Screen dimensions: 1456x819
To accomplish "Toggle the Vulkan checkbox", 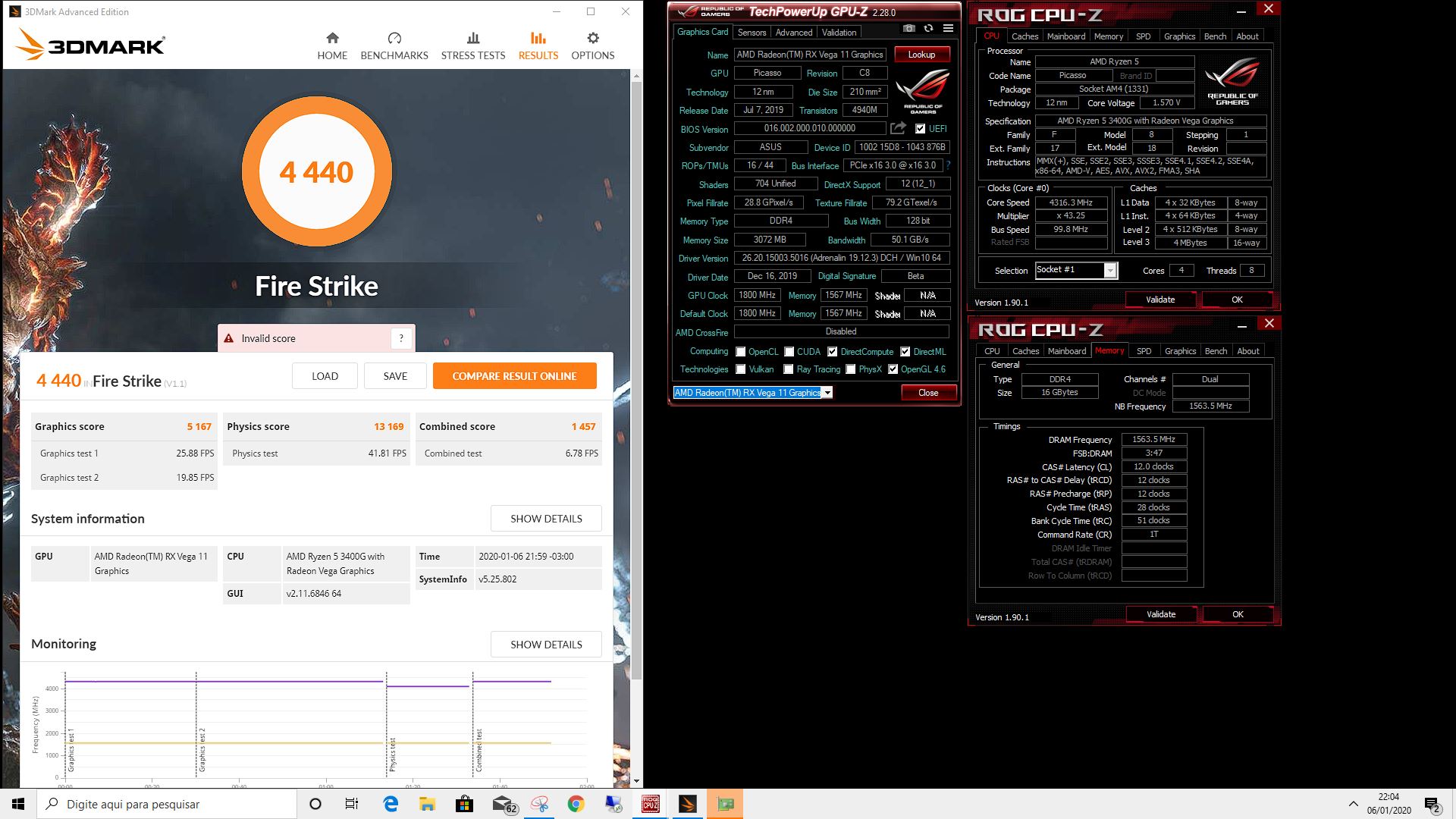I will point(740,369).
